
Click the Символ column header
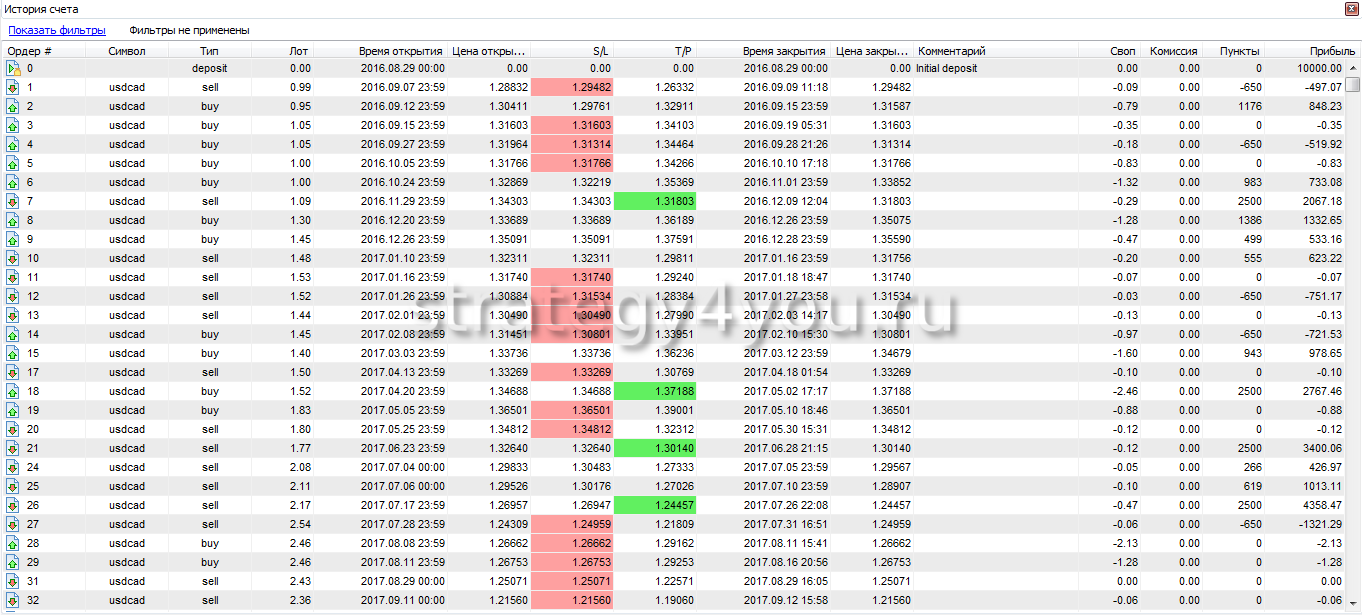click(x=127, y=50)
